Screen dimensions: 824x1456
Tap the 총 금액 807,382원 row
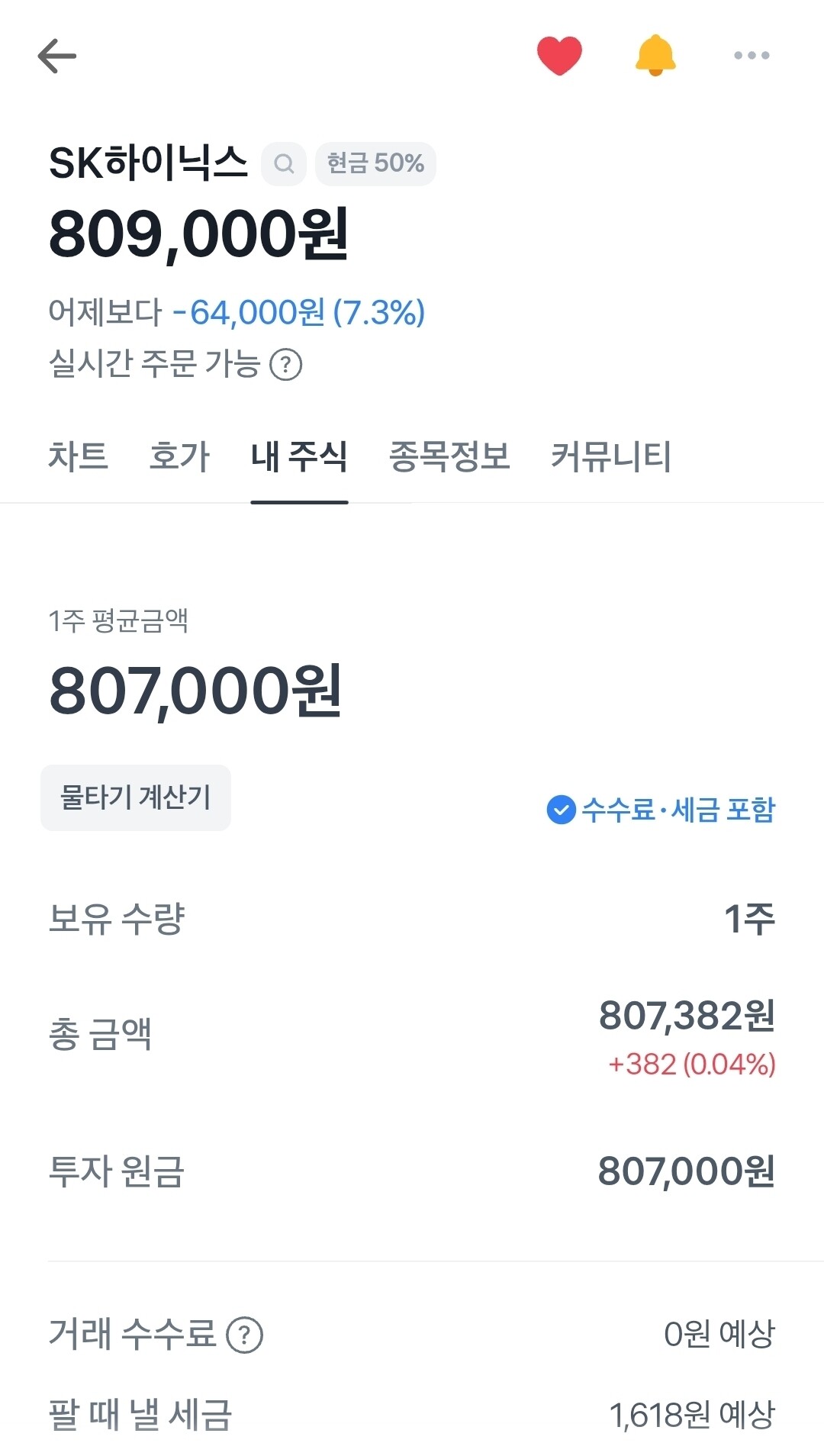412,1035
